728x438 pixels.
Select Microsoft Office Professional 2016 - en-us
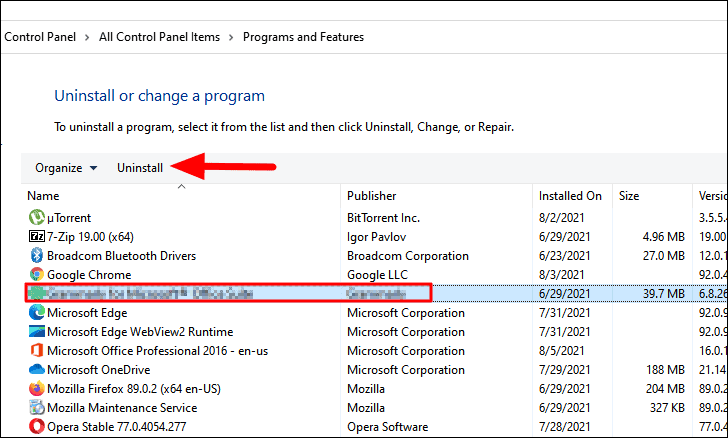157,351
